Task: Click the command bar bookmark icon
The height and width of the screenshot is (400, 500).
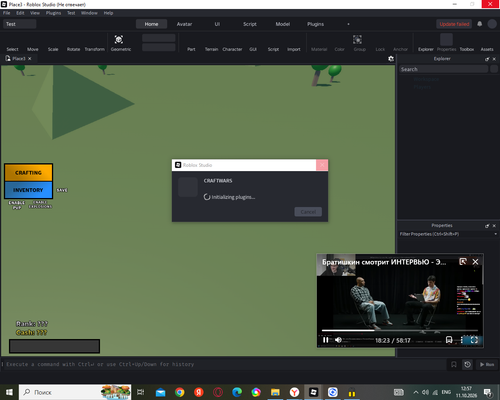Action: (454, 364)
